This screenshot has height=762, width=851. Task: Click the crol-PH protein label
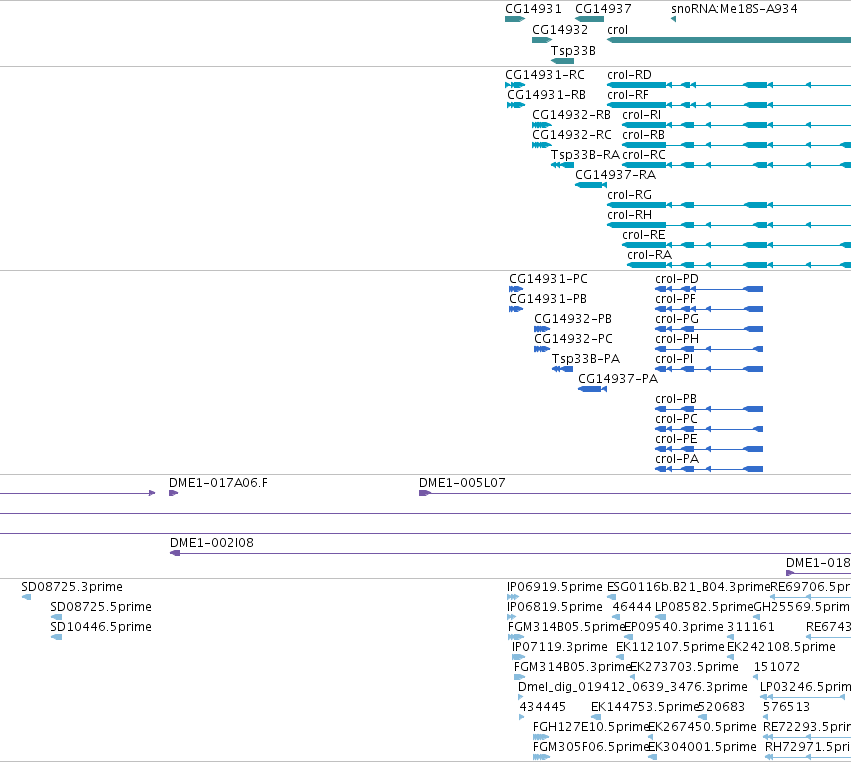pos(677,339)
